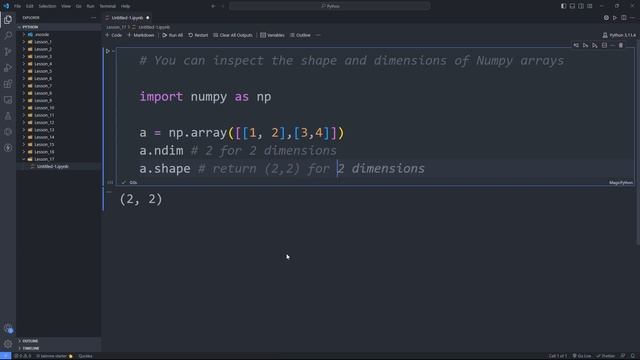Image resolution: width=640 pixels, height=360 pixels.
Task: Go back with navigation arrow
Action: [213, 6]
